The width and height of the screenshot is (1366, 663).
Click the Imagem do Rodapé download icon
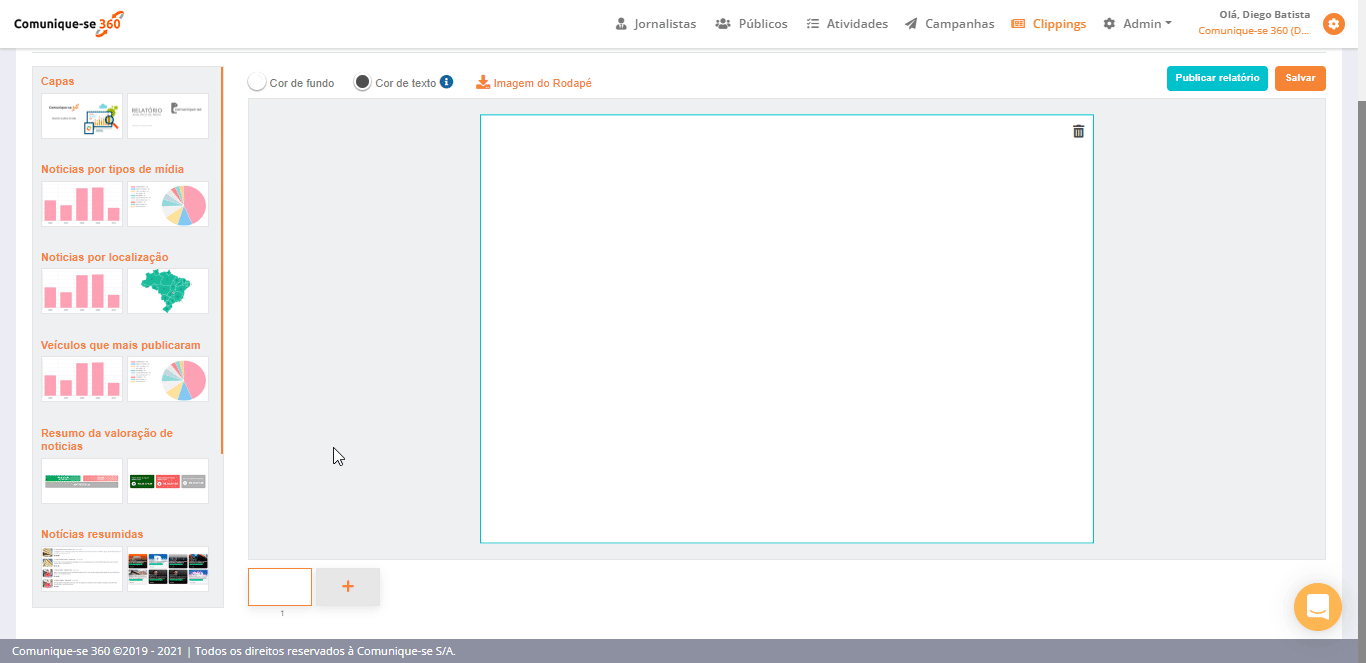[483, 82]
